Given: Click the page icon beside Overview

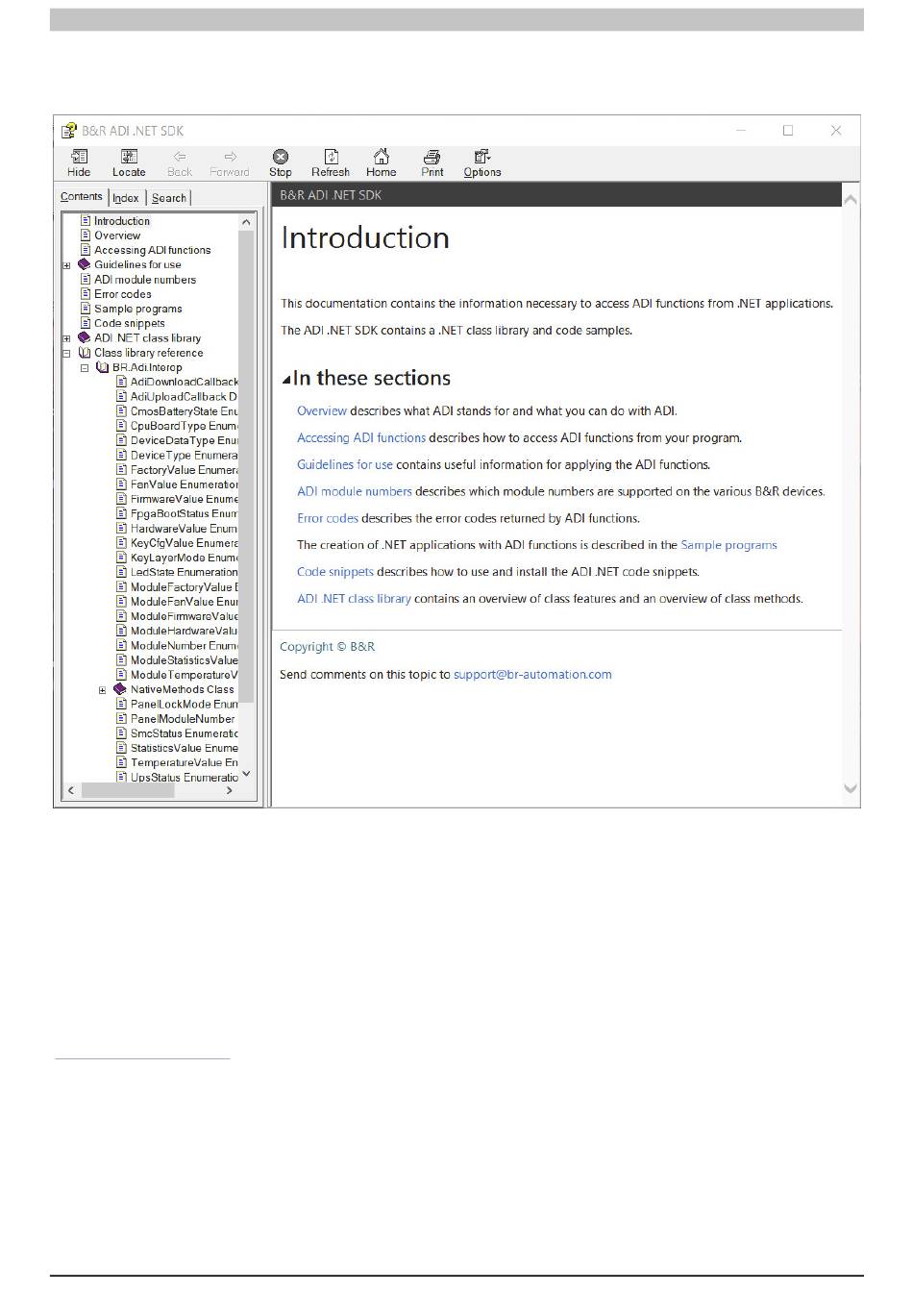Looking at the screenshot, I should coord(86,236).
